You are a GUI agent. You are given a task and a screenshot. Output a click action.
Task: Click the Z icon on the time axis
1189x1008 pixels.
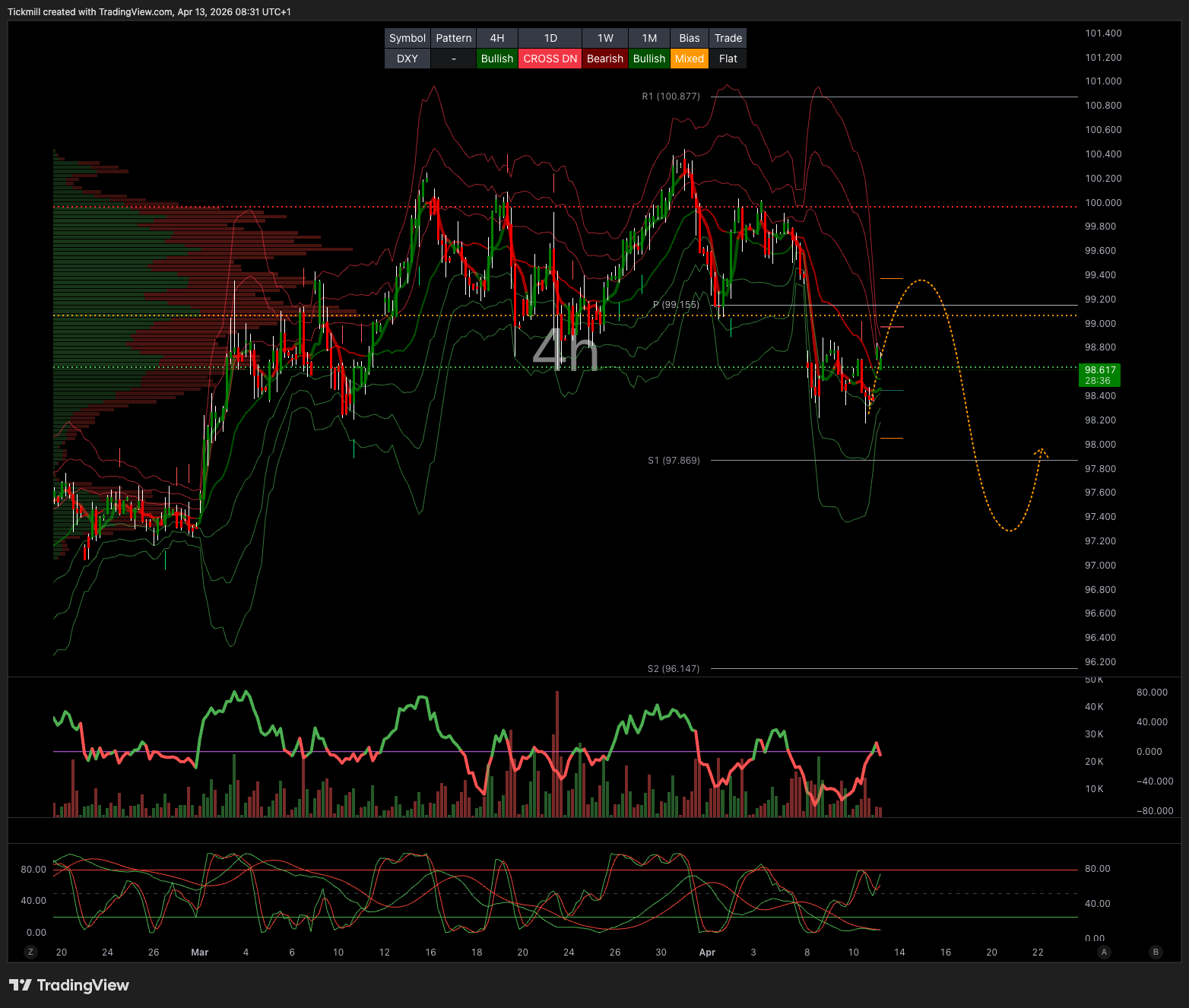pos(30,952)
